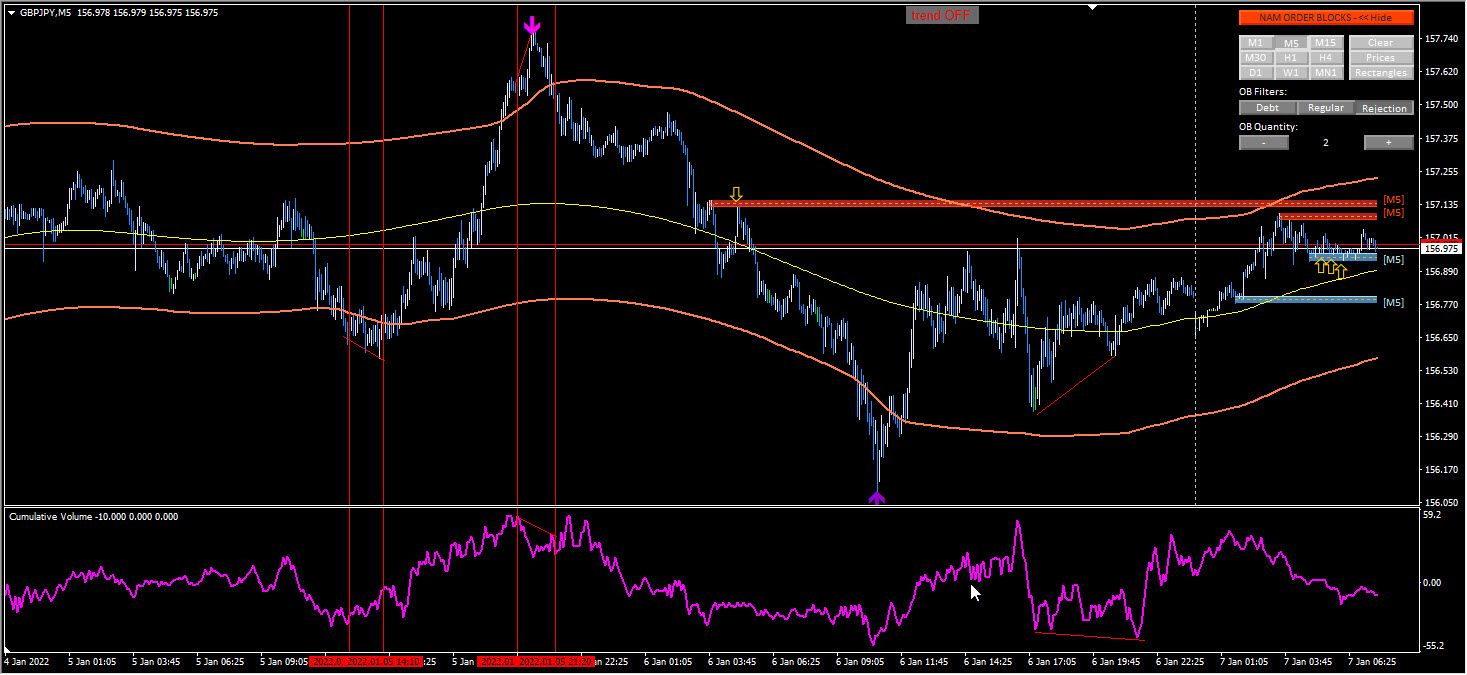This screenshot has height=675, width=1467.
Task: Select the H4 timeframe button
Action: (1325, 58)
